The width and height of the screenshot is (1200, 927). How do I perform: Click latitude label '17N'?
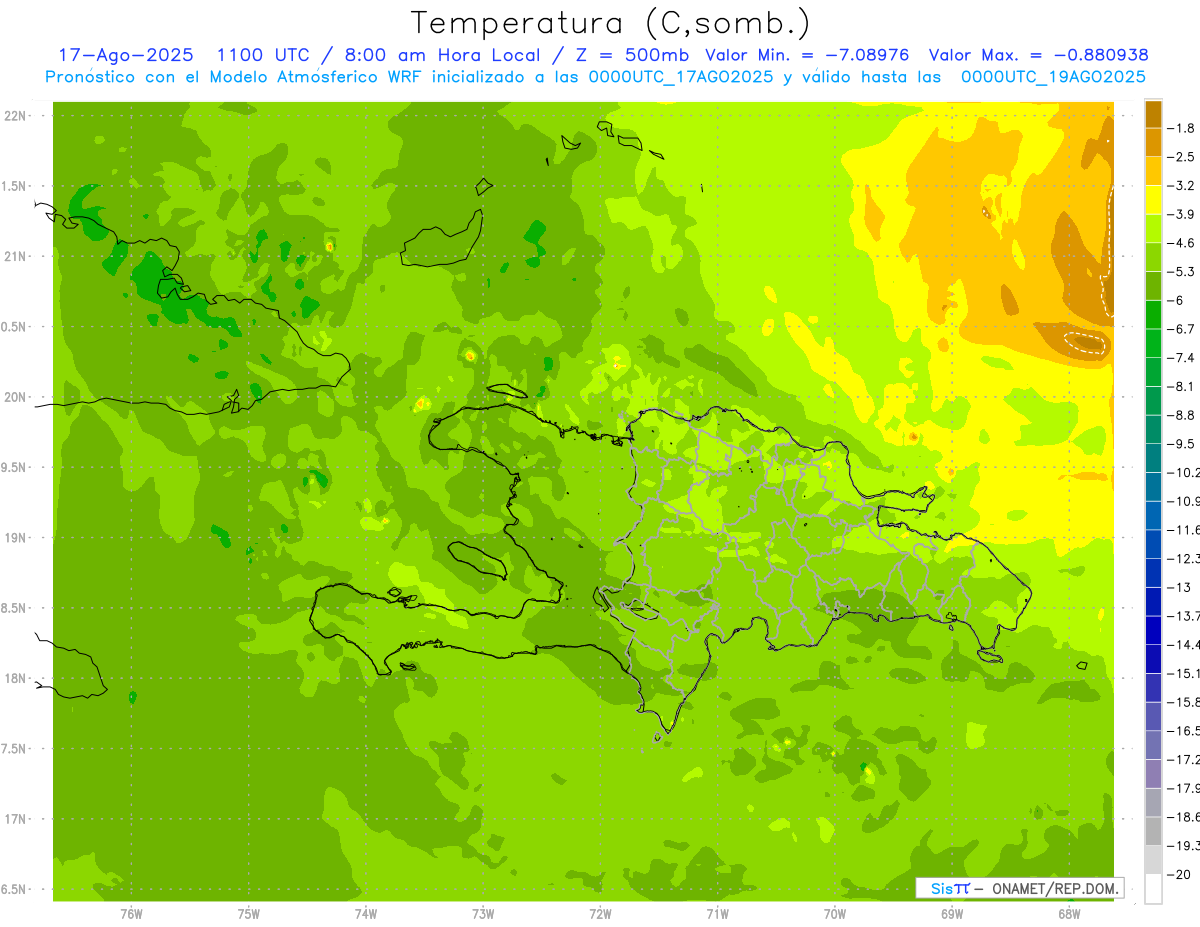click(16, 819)
